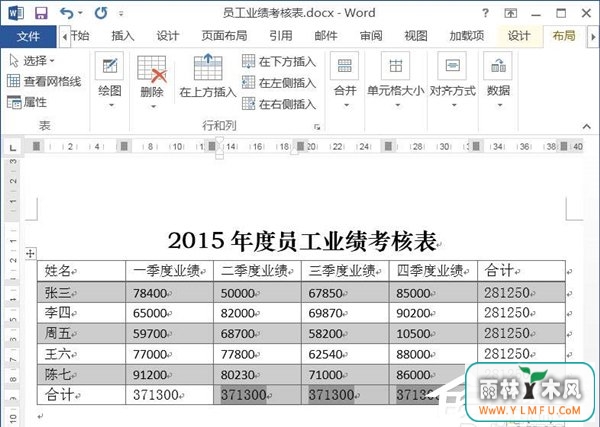Switch to the 引用 tab
600x427 pixels.
click(x=280, y=36)
